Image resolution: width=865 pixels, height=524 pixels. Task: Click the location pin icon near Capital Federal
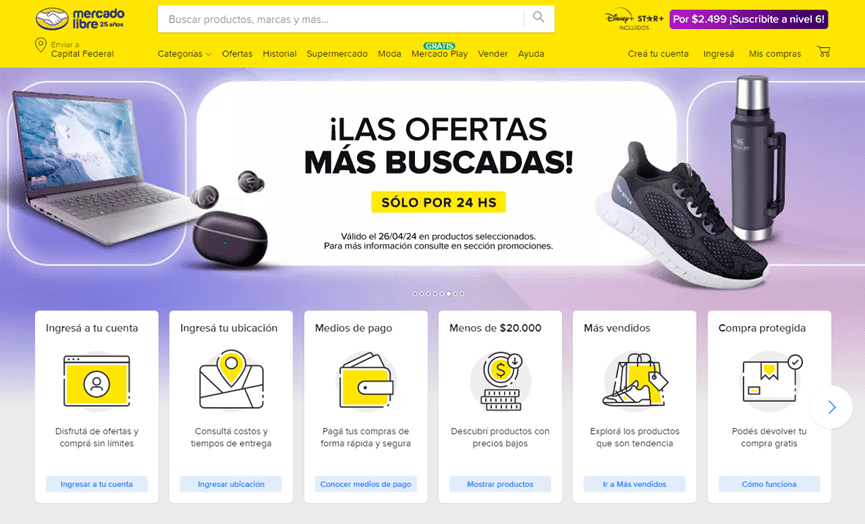click(40, 45)
